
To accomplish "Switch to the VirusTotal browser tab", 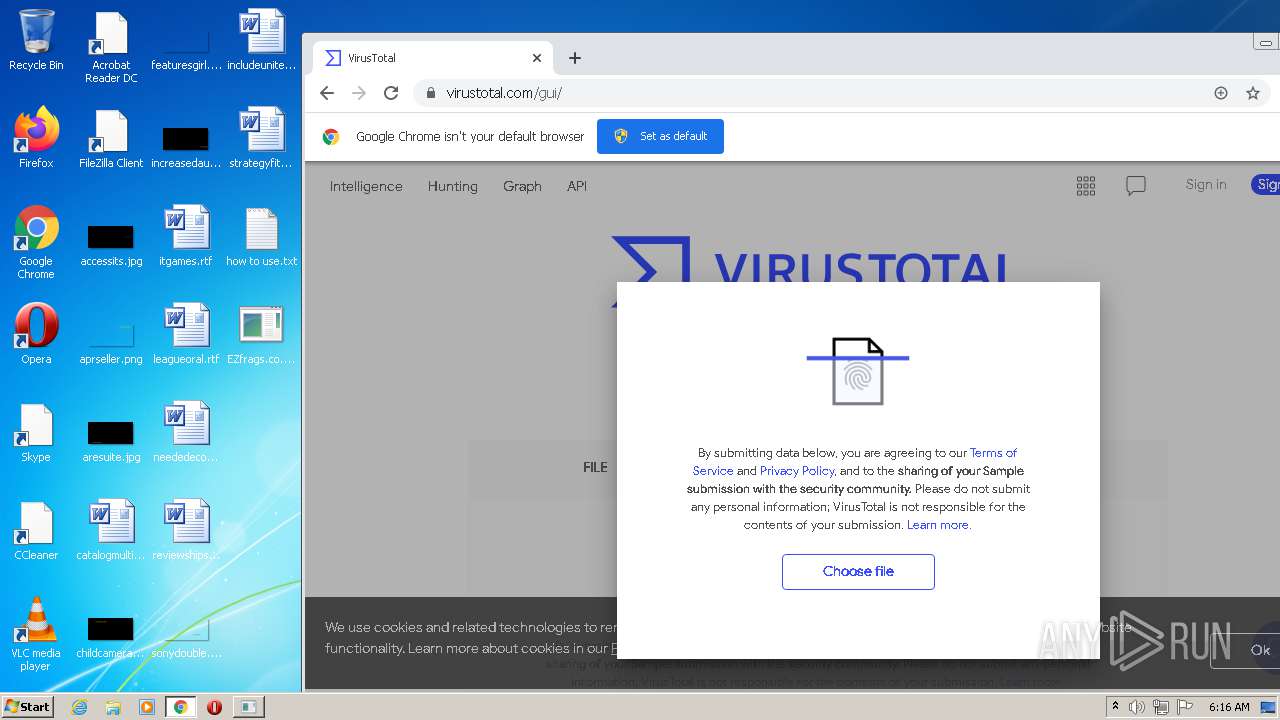I will coord(432,58).
